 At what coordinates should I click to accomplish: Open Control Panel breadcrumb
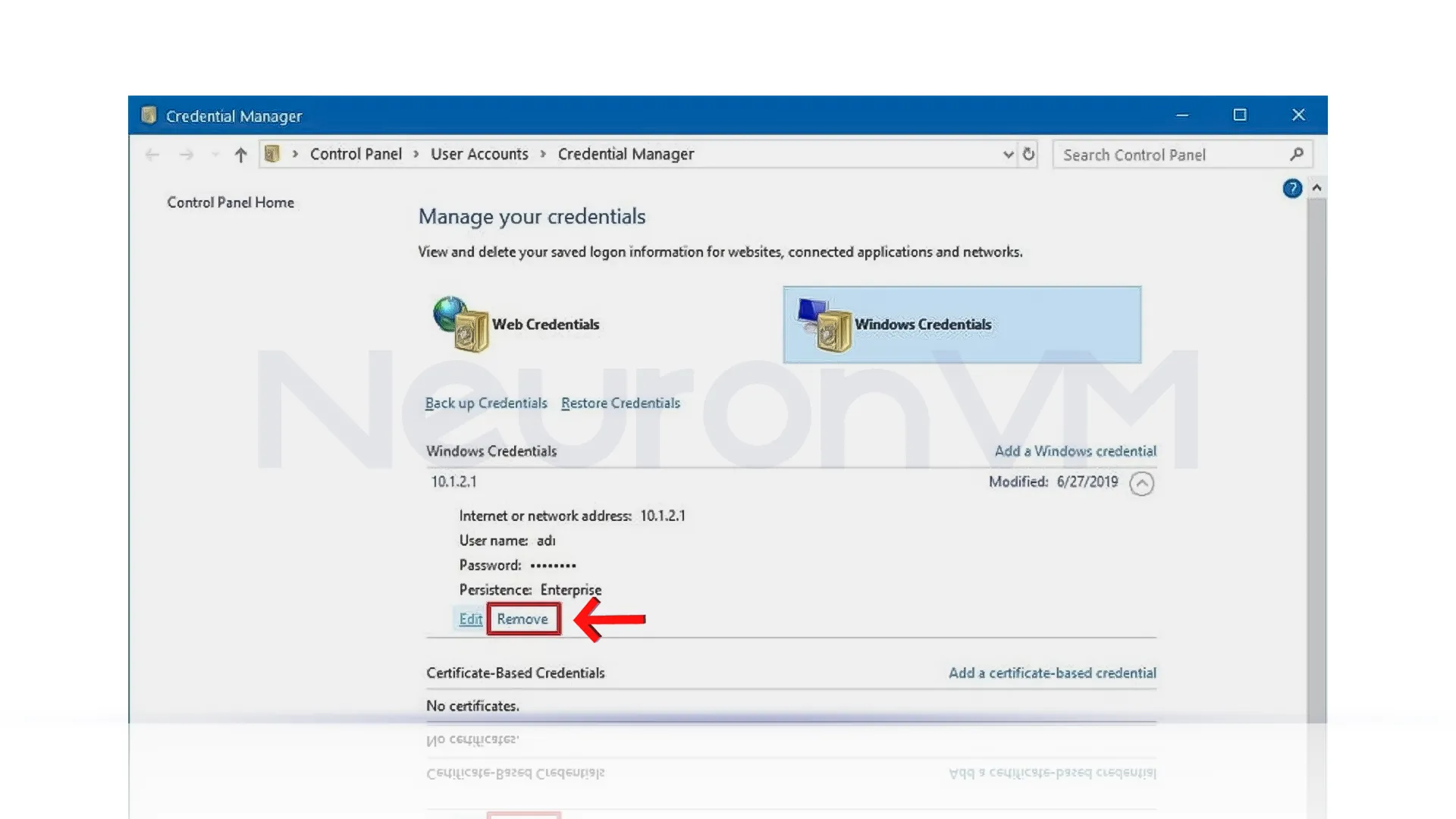point(356,154)
